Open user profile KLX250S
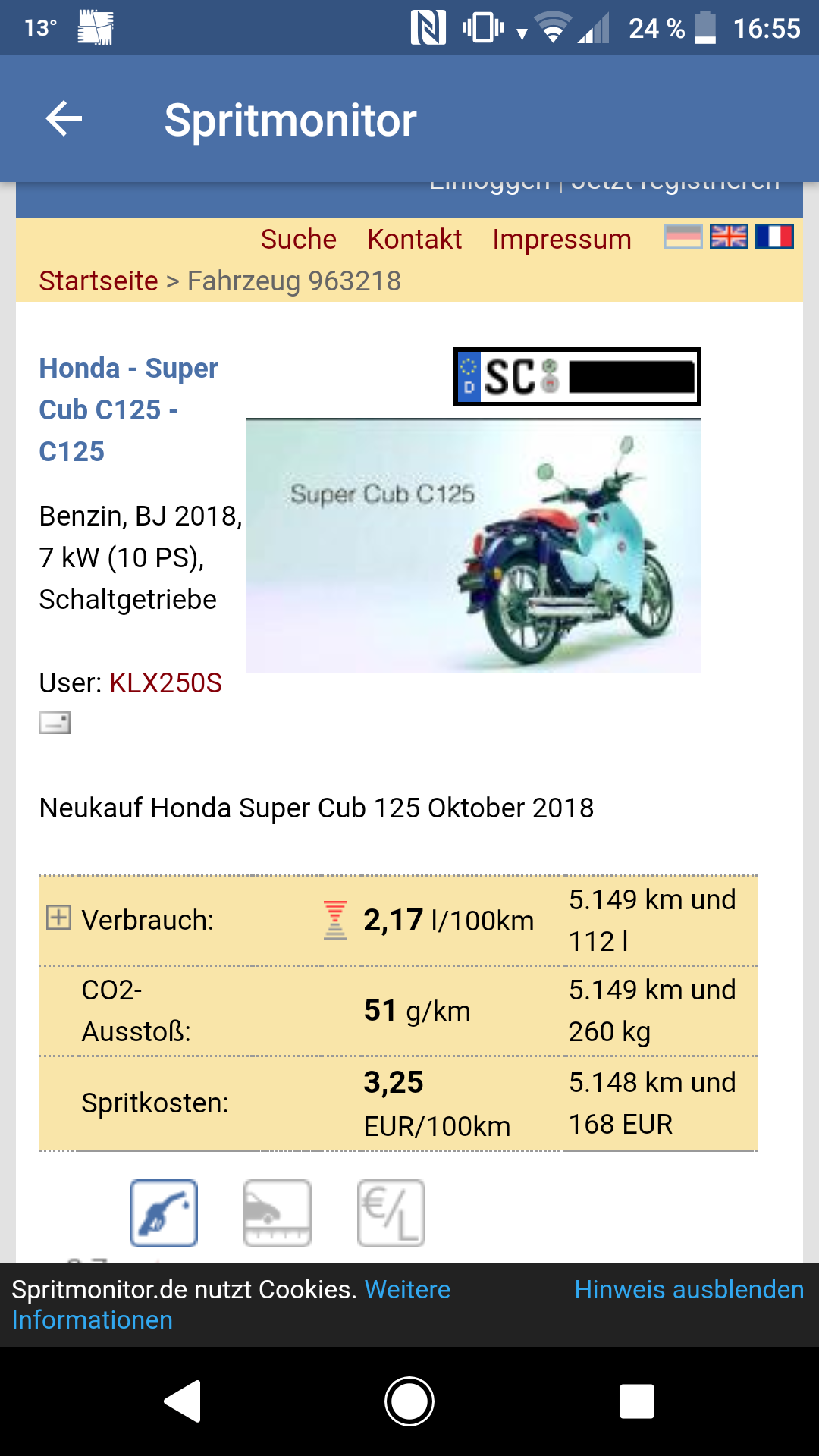This screenshot has height=1456, width=819. [x=165, y=683]
